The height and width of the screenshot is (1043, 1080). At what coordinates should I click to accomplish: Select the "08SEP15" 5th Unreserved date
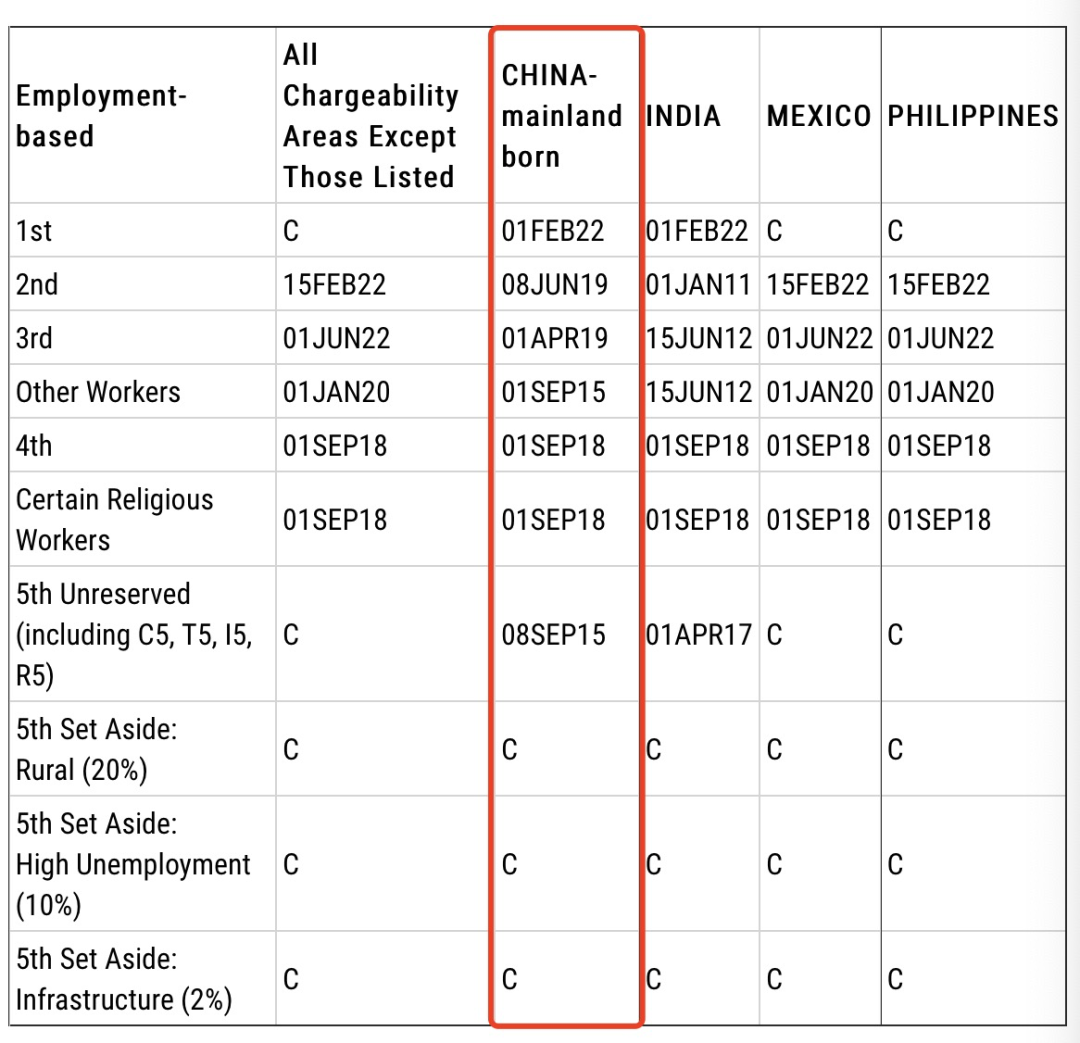tap(553, 635)
